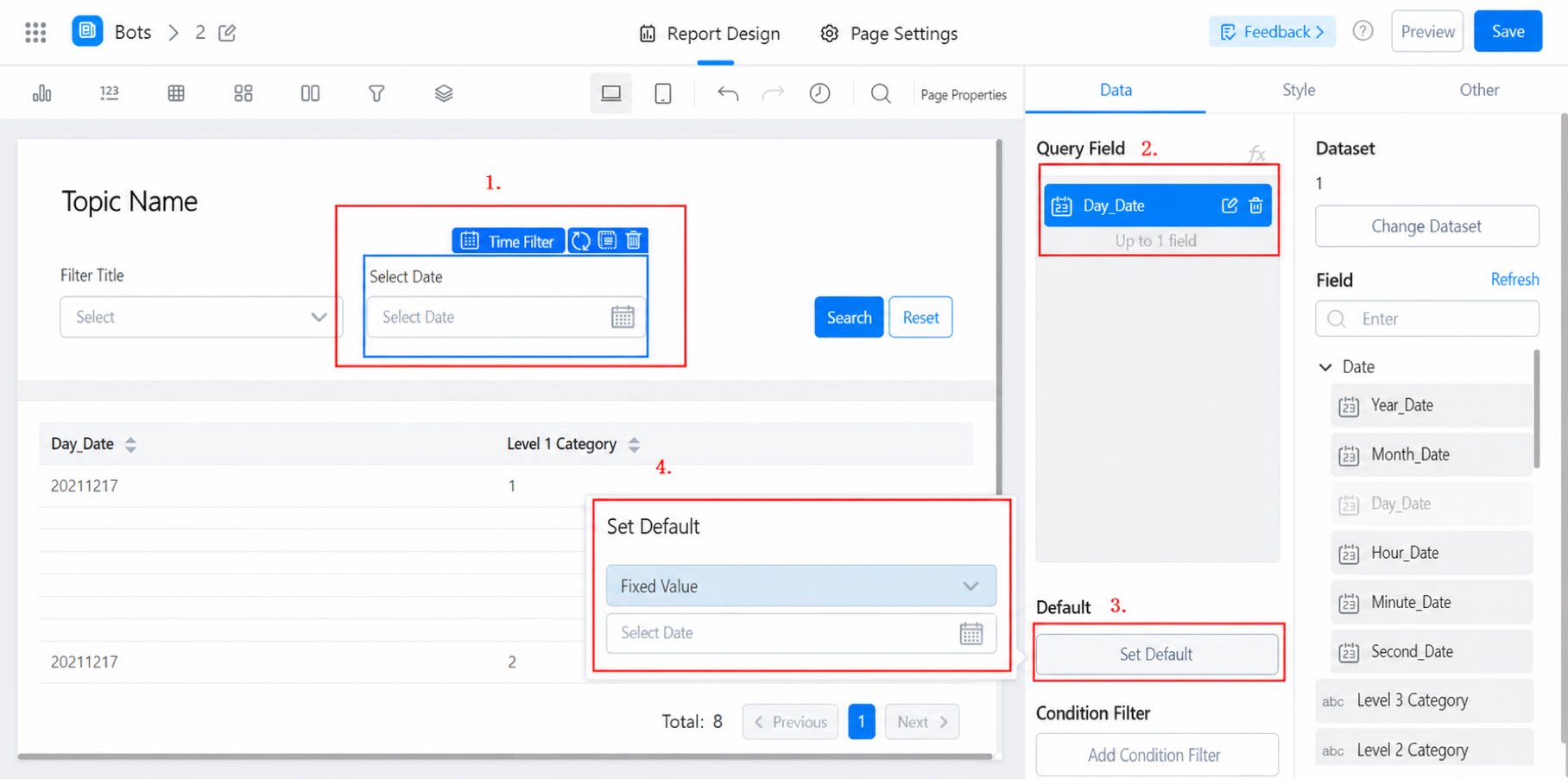The height and width of the screenshot is (779, 1568).
Task: Open the layers stack icon
Action: (444, 93)
